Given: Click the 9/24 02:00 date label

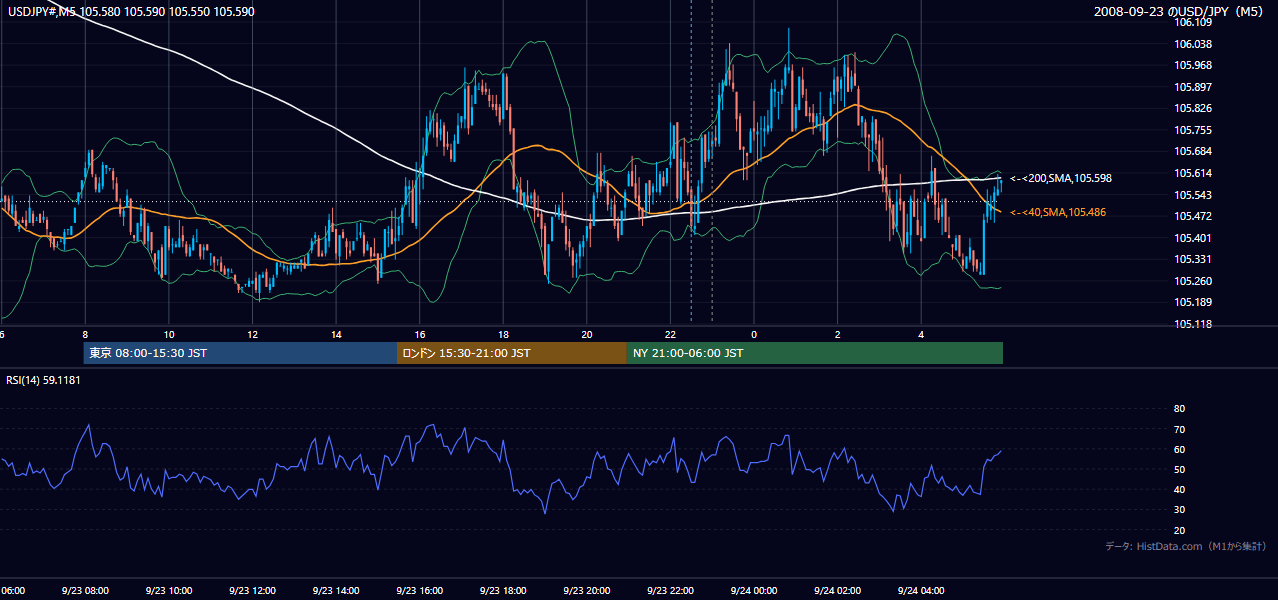Looking at the screenshot, I should 838,590.
